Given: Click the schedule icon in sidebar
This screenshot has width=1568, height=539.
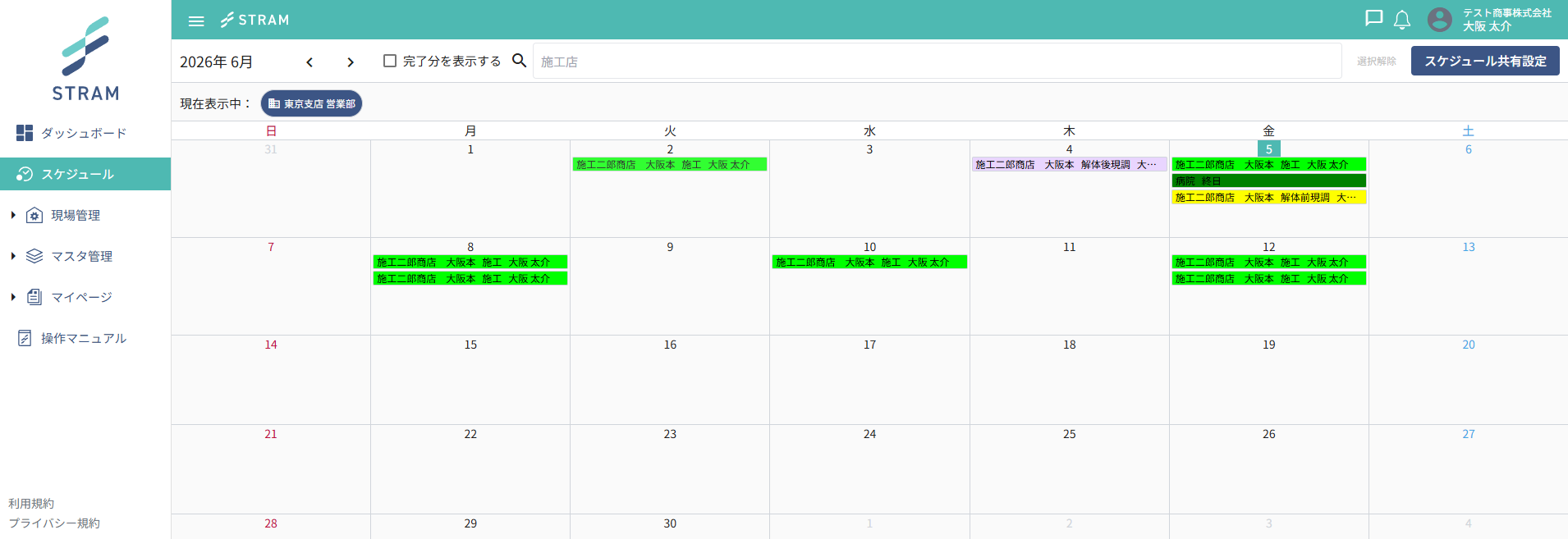Looking at the screenshot, I should click(x=25, y=174).
